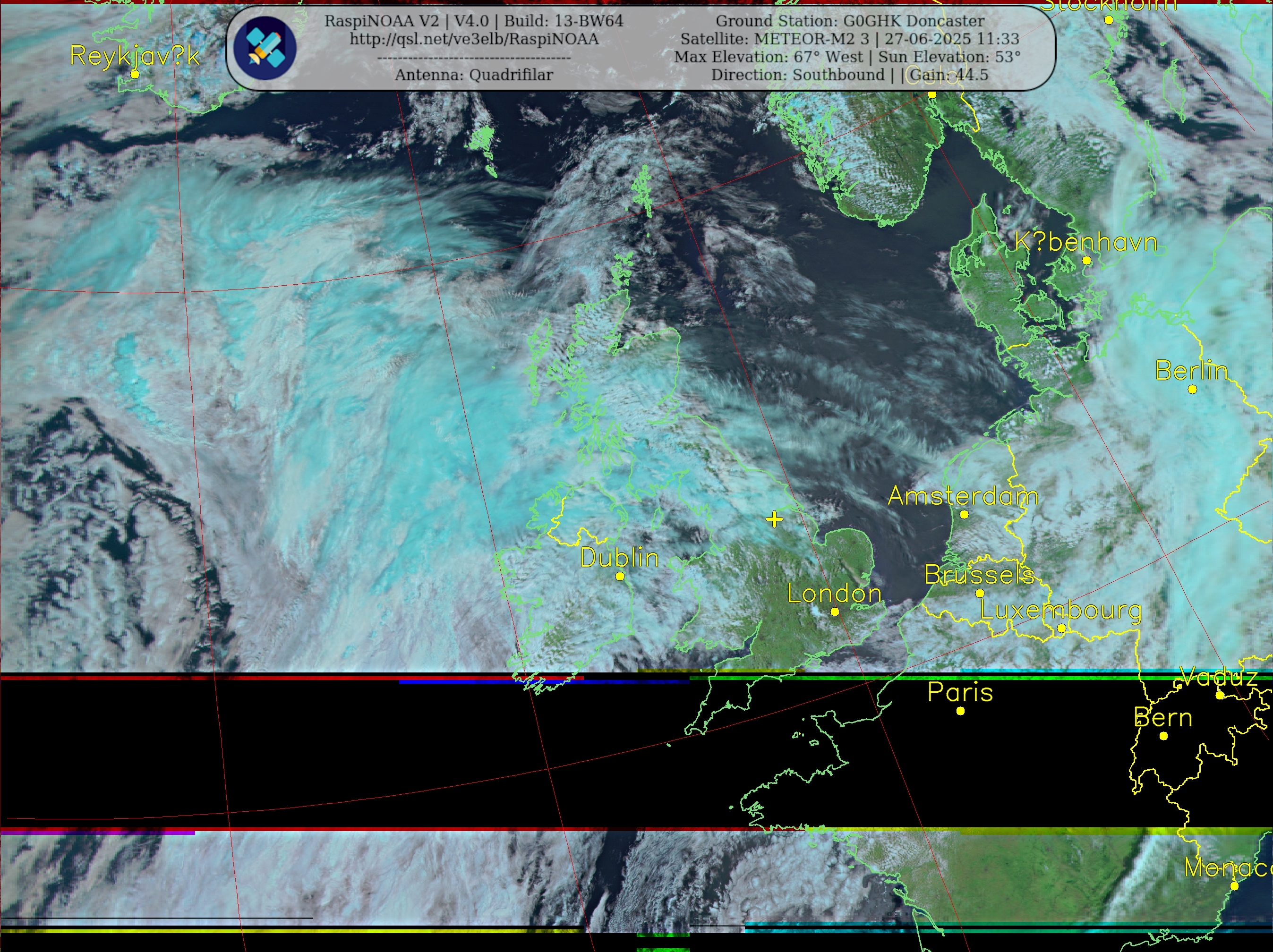
Task: Click the Amsterdam city label
Action: (964, 496)
